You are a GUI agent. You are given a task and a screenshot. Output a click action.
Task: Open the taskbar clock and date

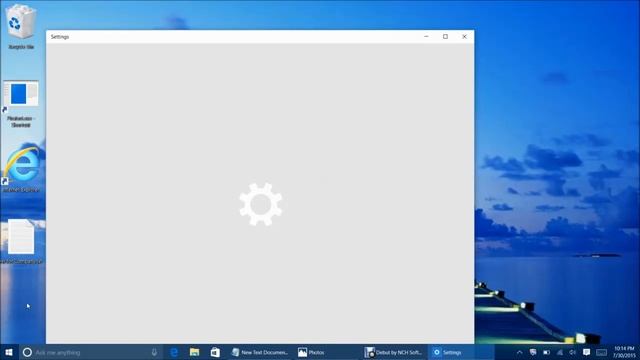tap(624, 352)
